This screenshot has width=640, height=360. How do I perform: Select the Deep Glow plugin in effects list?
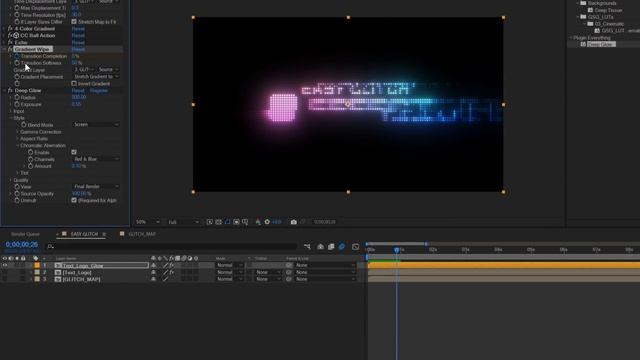(601, 44)
